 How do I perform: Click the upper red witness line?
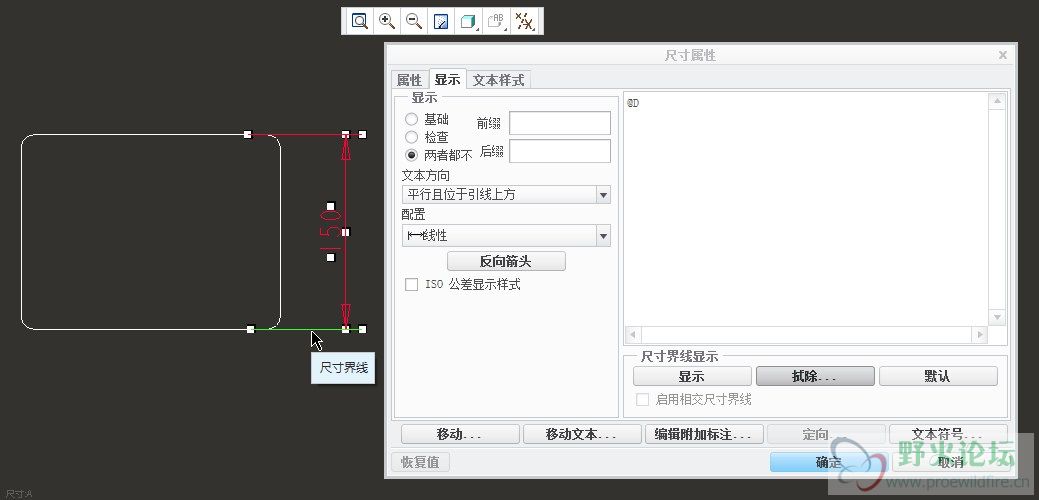point(306,135)
